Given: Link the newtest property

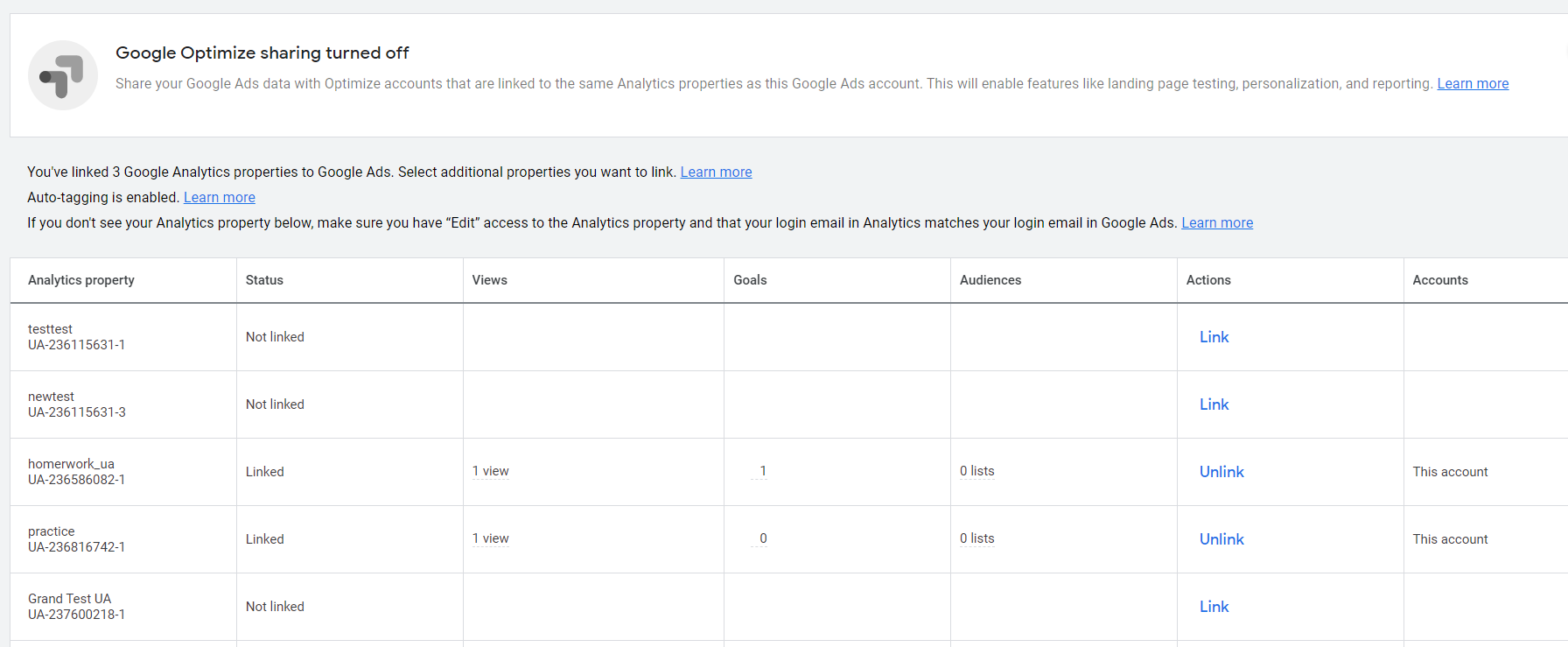Looking at the screenshot, I should click(1214, 404).
